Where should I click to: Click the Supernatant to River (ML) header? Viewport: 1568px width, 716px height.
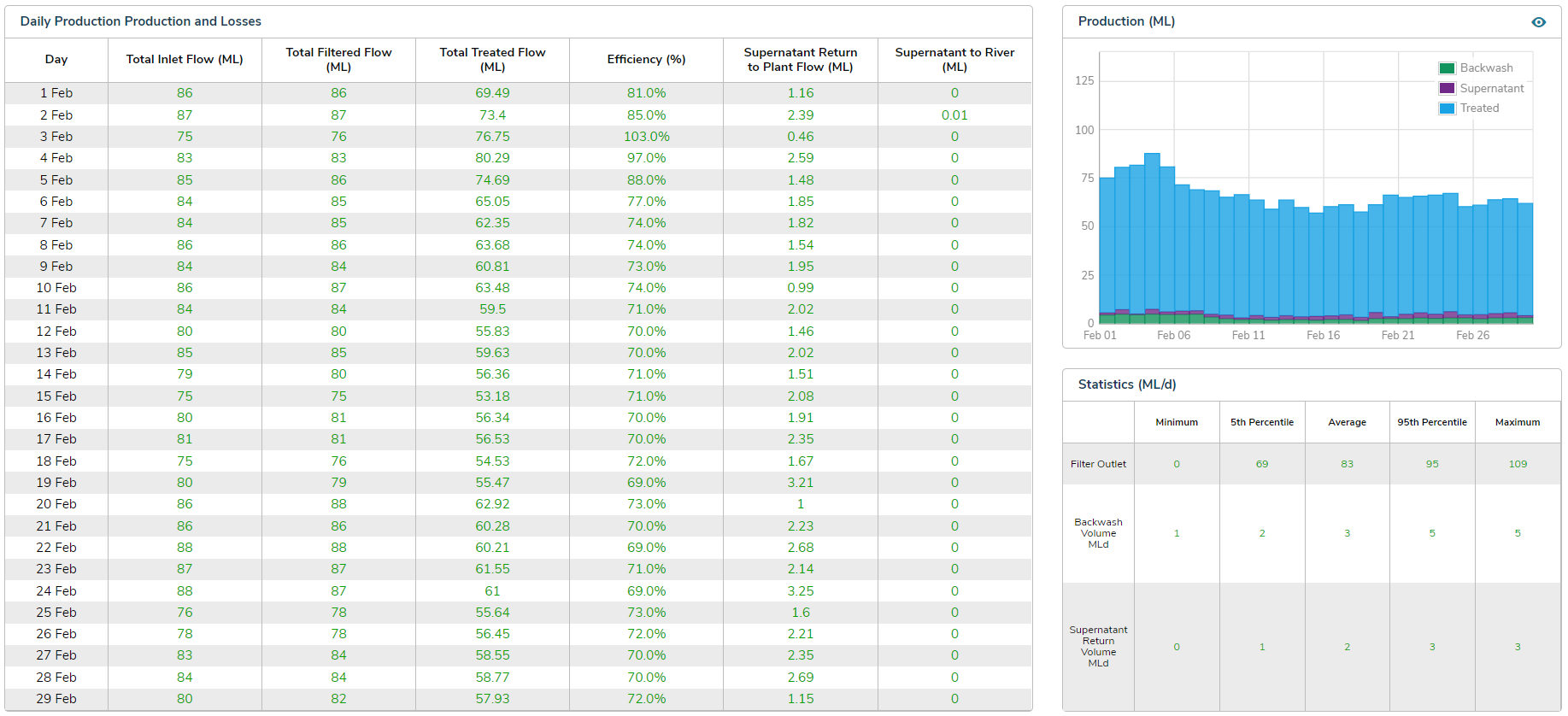[x=954, y=60]
